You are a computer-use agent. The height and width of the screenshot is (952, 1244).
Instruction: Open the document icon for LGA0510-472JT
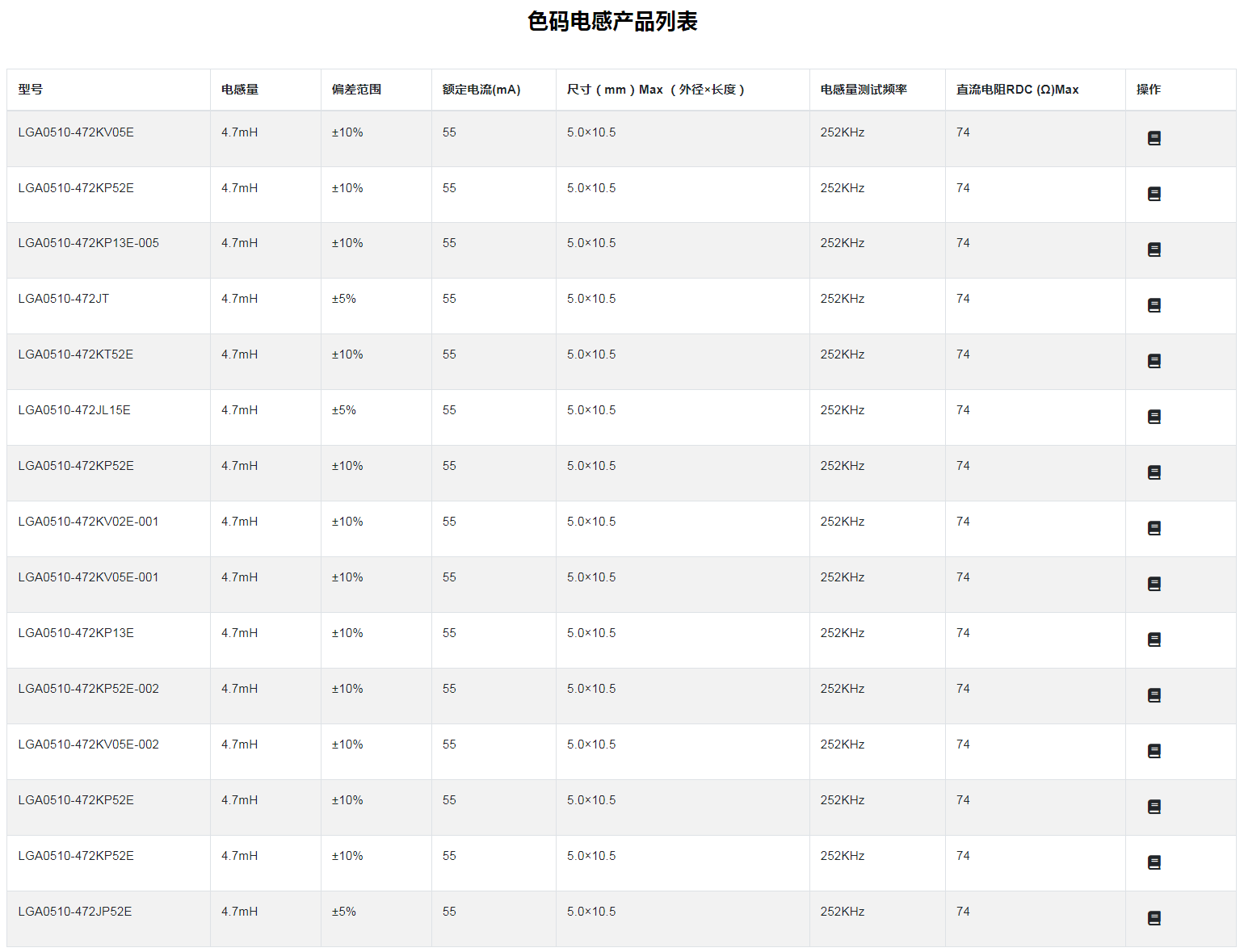coord(1154,305)
